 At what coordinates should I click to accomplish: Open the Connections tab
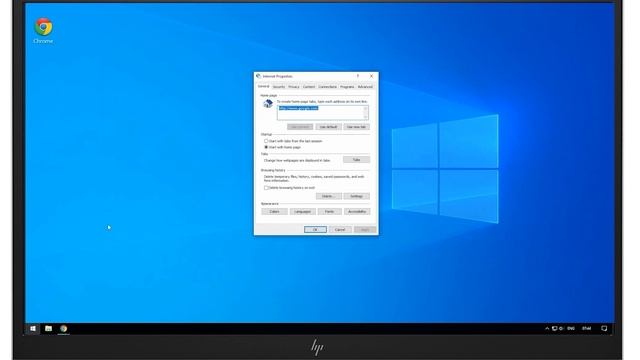click(x=327, y=87)
